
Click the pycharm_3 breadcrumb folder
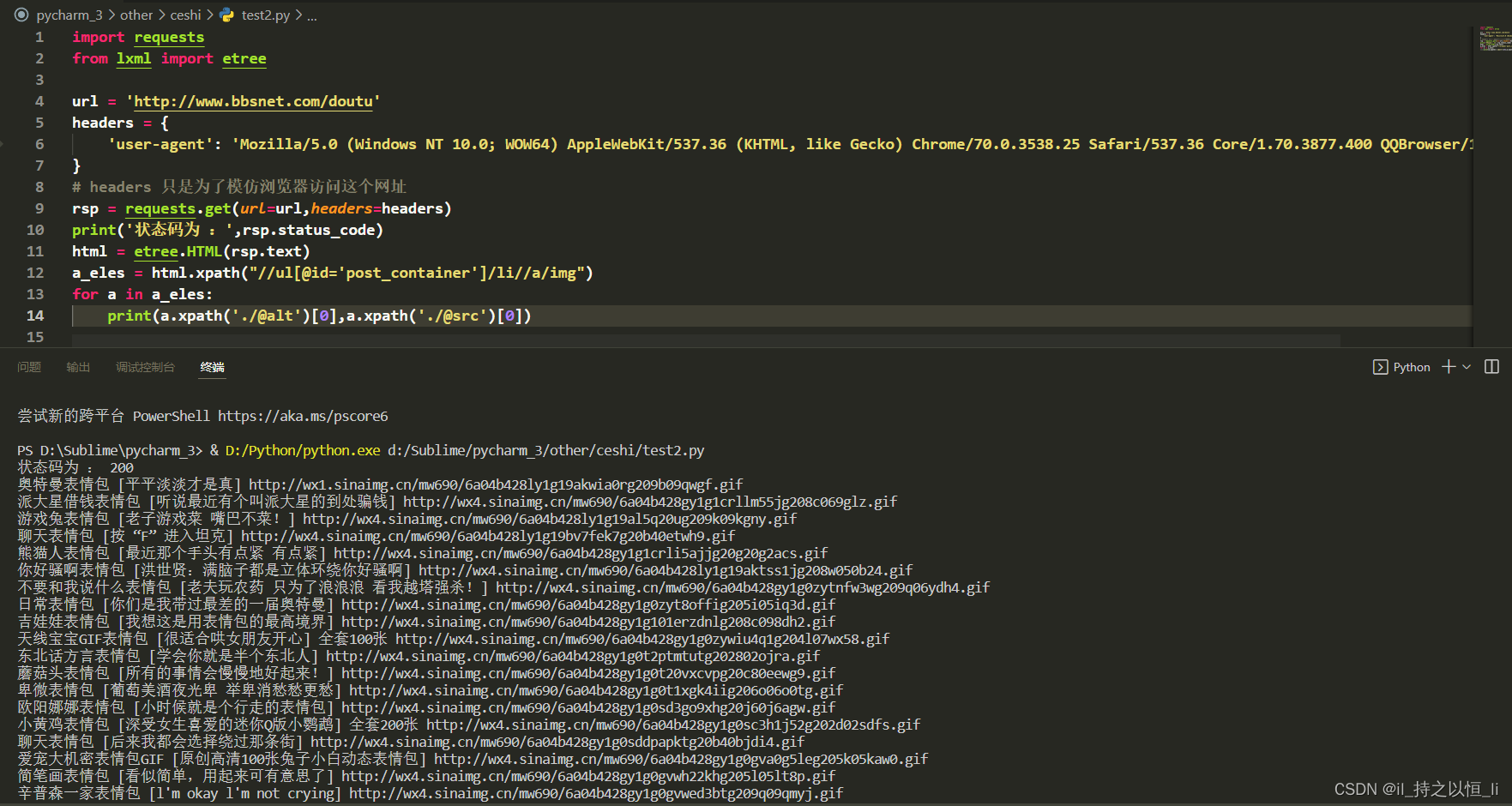pos(69,15)
